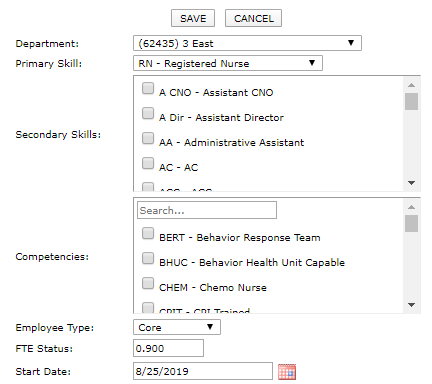Screen dimensions: 432x384
Task: Tick the A Dir - Assistant Director checkbox
Action: tap(148, 113)
